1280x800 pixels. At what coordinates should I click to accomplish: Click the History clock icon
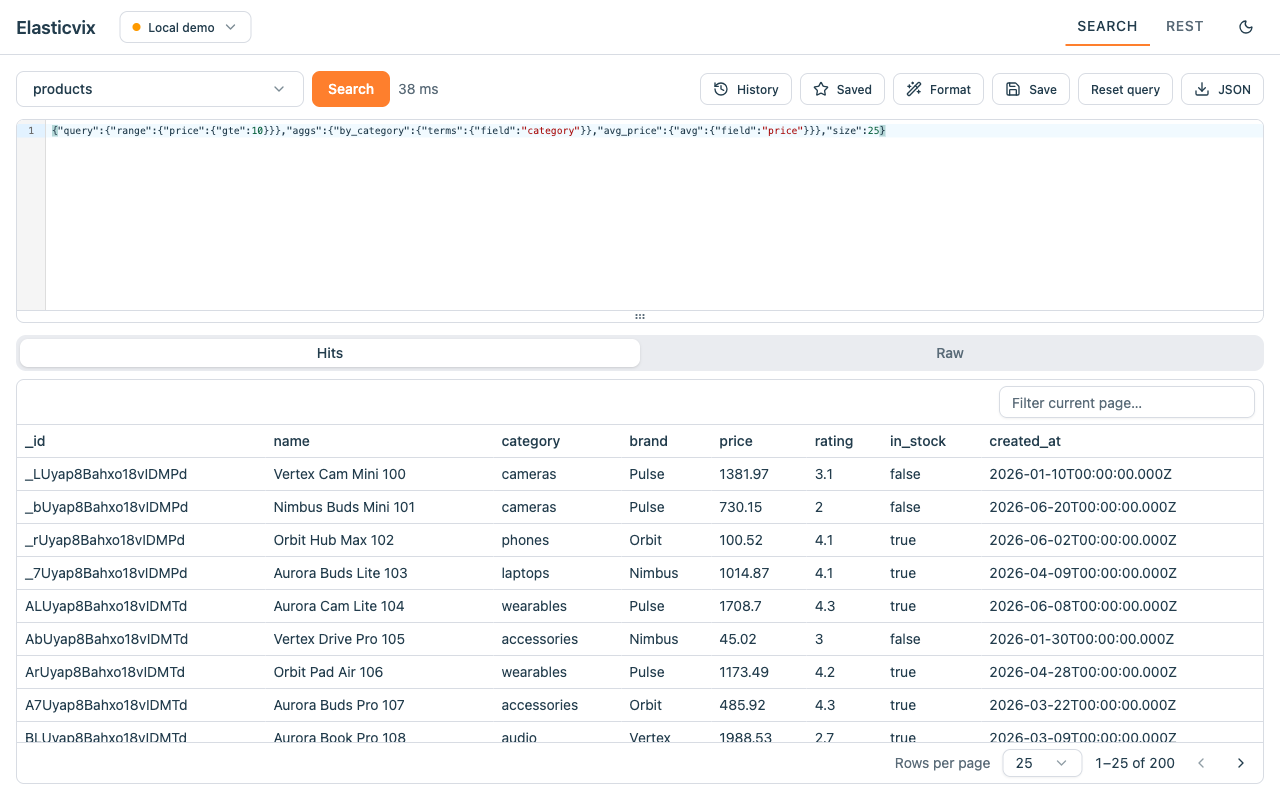pos(721,89)
